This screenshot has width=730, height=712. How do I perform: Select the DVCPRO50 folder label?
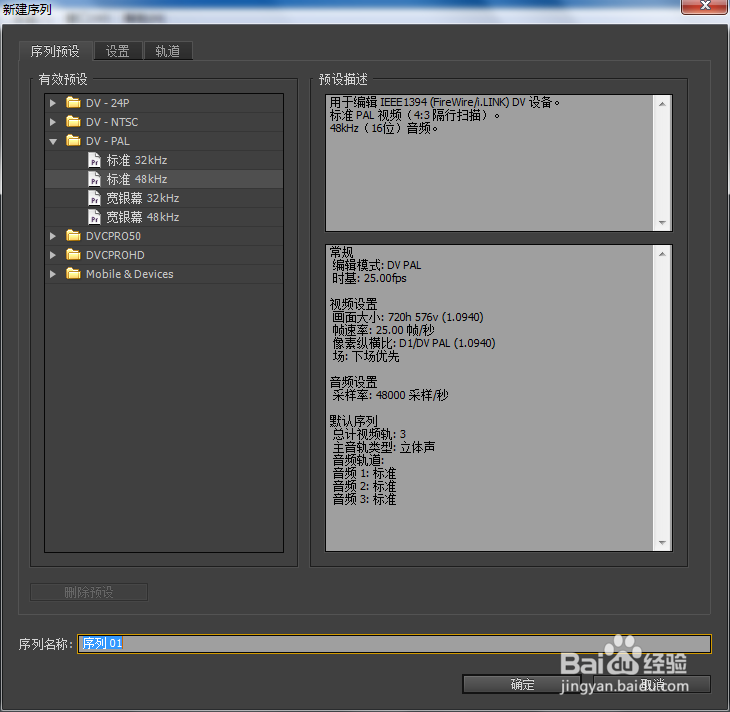pos(113,236)
